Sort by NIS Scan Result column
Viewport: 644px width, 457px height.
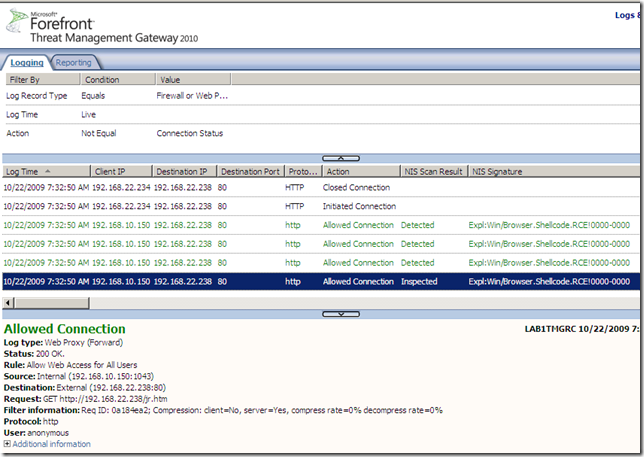[x=432, y=171]
